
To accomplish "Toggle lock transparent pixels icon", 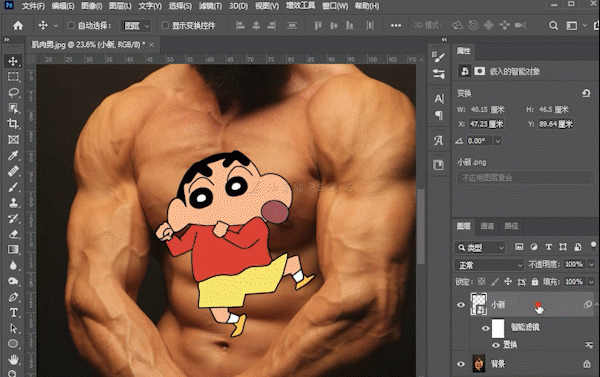I will (481, 282).
